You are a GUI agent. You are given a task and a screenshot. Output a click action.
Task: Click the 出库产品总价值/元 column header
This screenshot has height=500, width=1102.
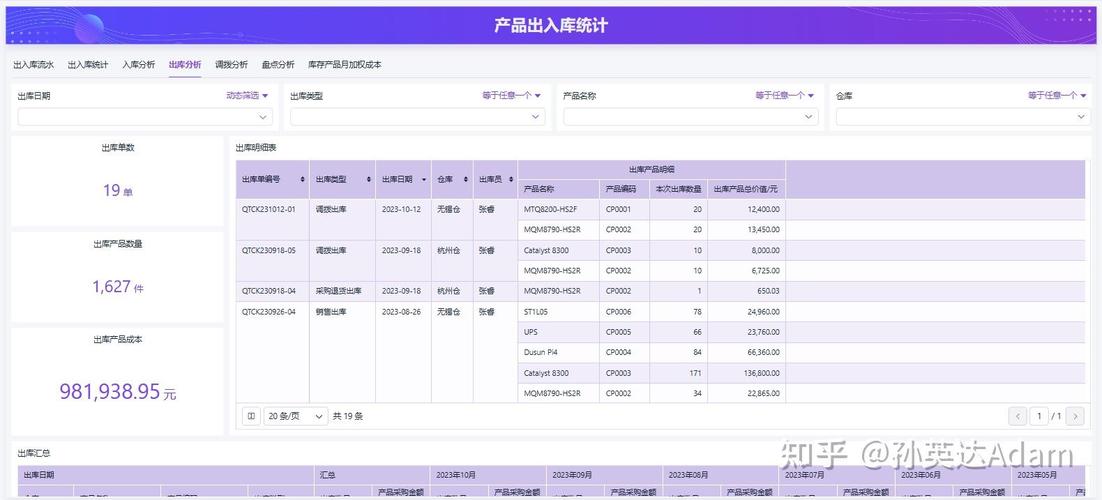point(746,189)
